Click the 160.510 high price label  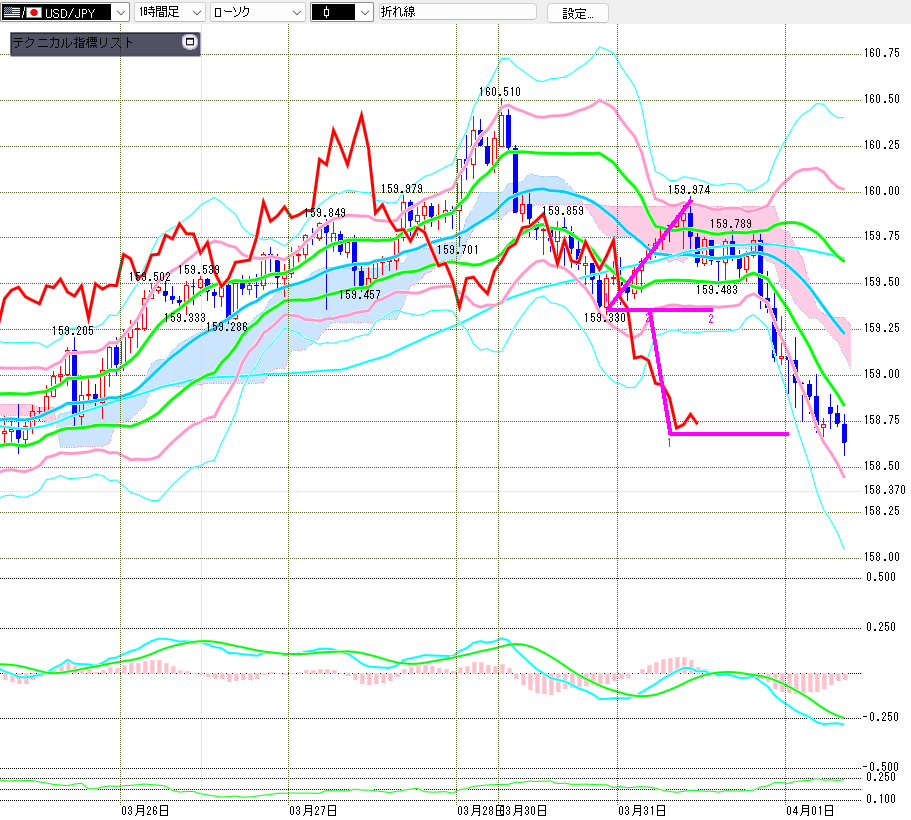[499, 92]
